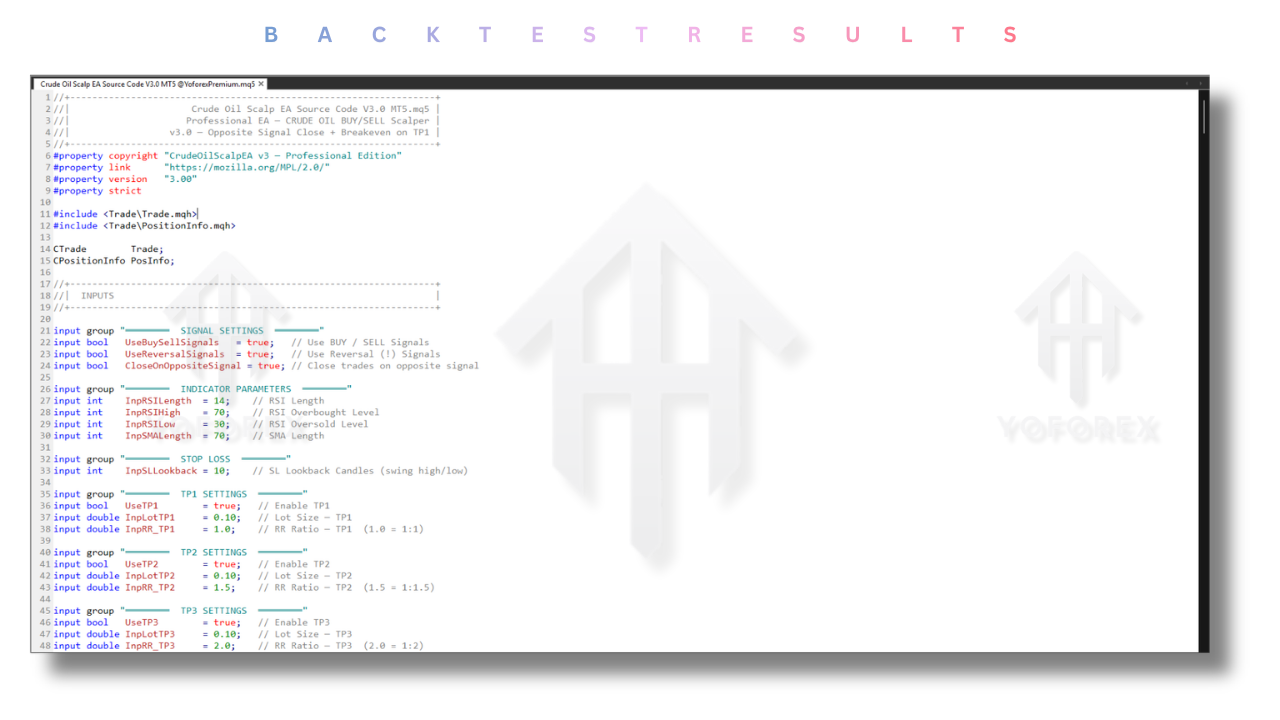1280x720 pixels.
Task: Close the Crude Oil Scalp EA tab
Action: (x=261, y=85)
